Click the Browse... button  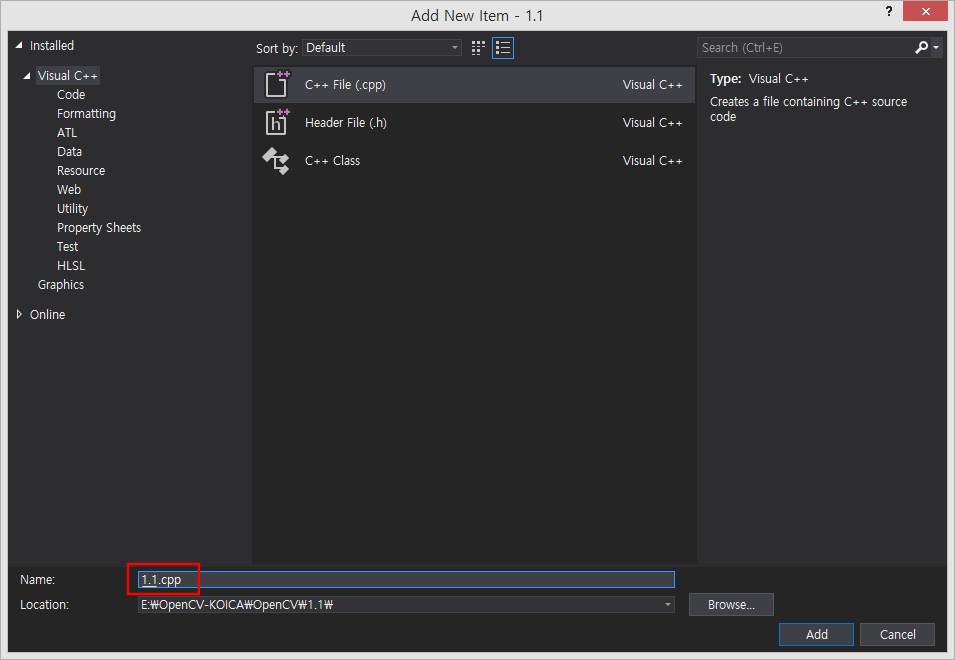pos(731,605)
